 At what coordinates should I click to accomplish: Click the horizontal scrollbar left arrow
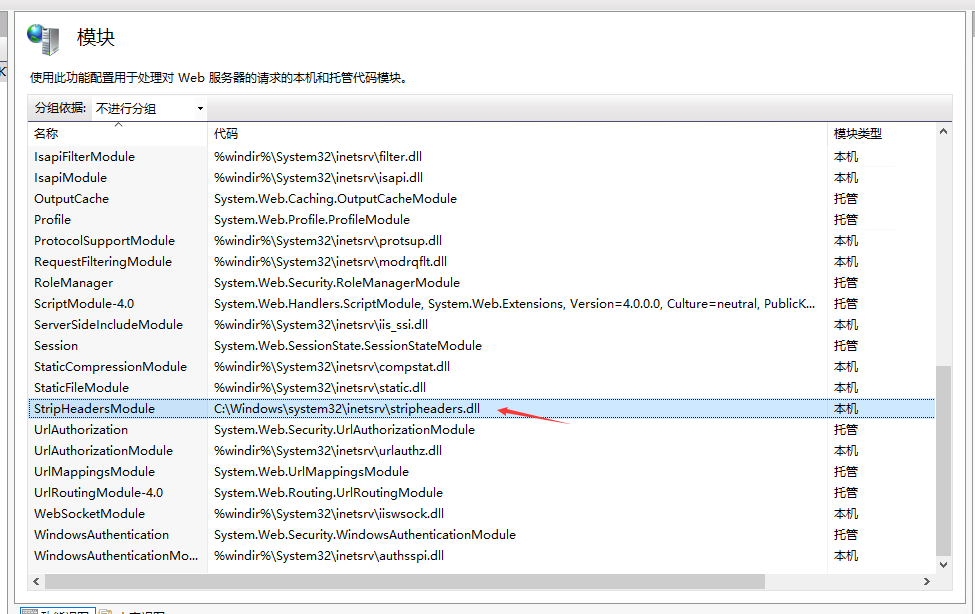pos(36,581)
